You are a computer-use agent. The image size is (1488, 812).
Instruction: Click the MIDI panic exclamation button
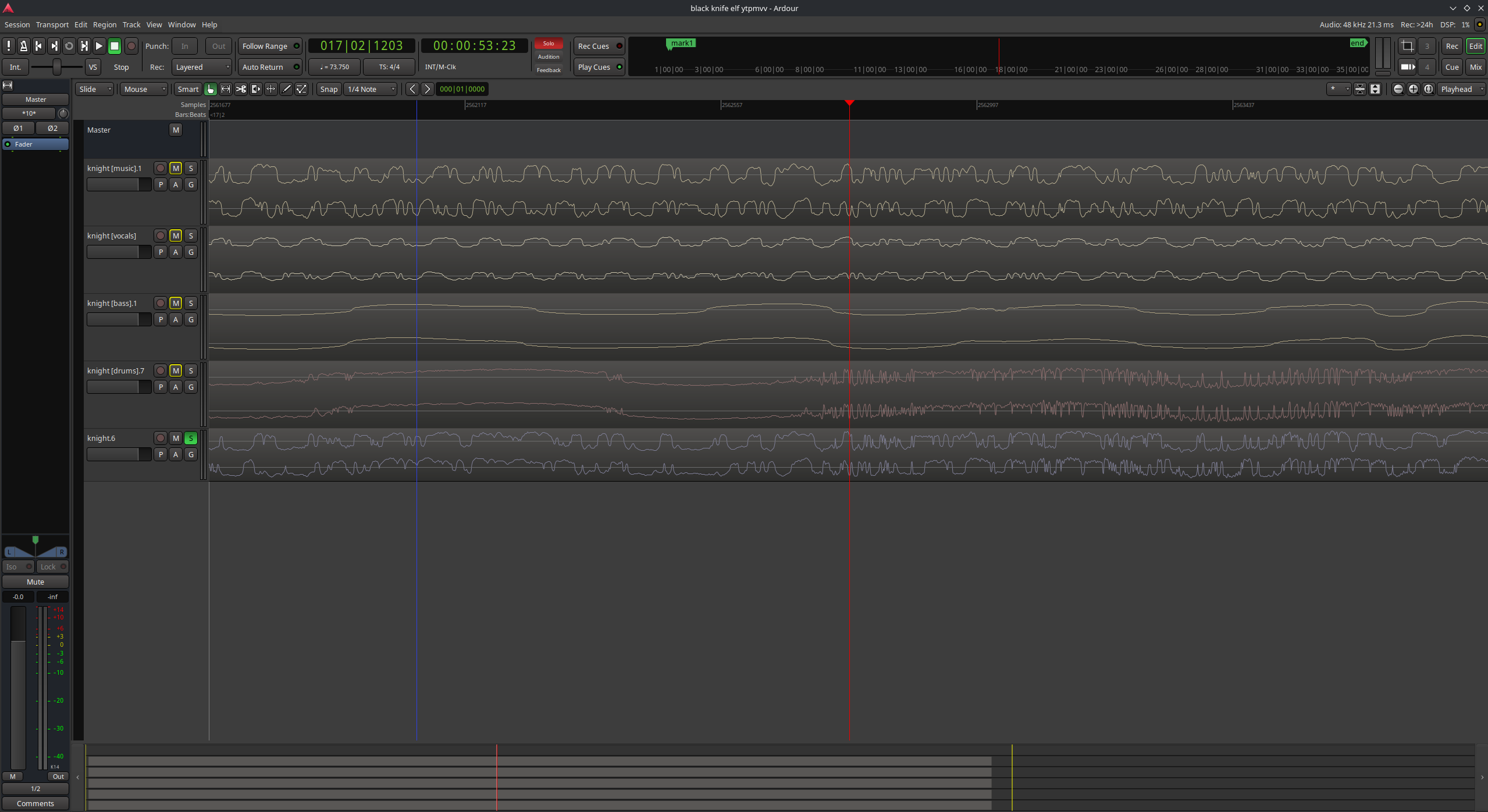pyautogui.click(x=9, y=46)
